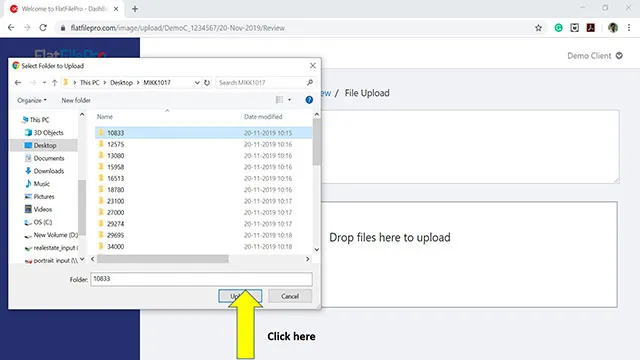Go up one folder level in dialog
The height and width of the screenshot is (360, 640).
tap(54, 82)
